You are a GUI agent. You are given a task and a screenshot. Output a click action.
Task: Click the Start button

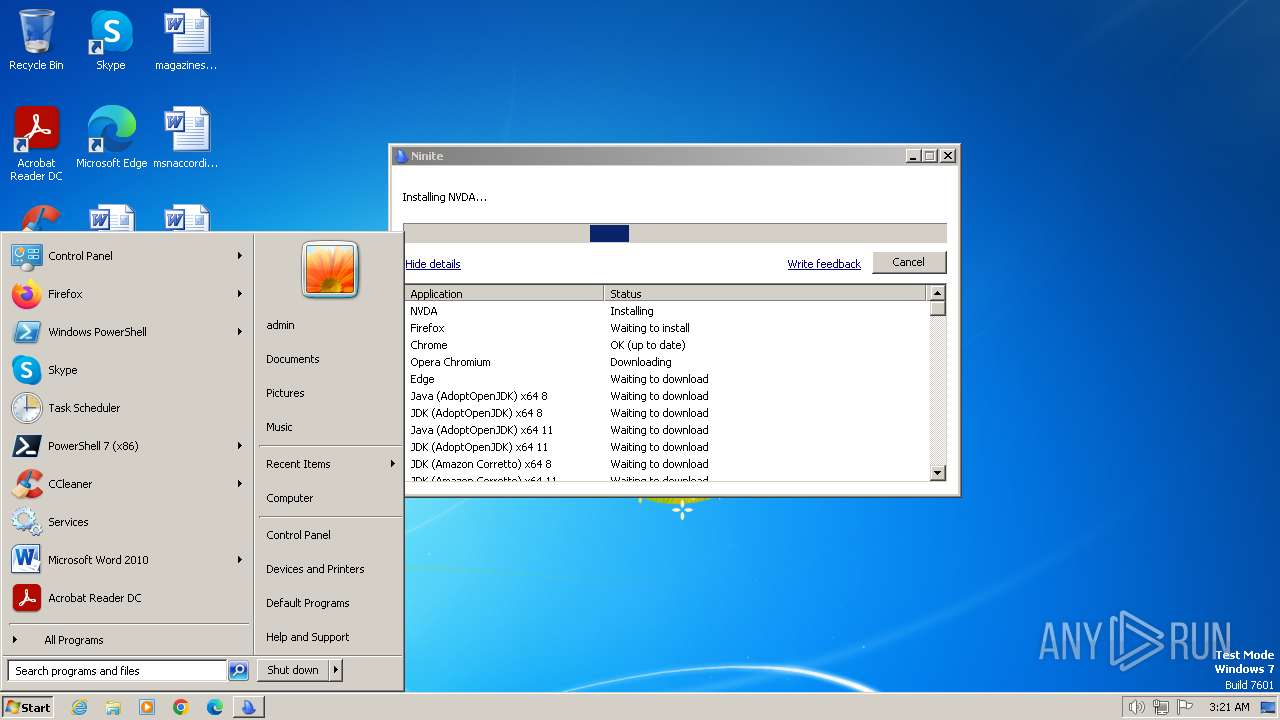point(28,707)
